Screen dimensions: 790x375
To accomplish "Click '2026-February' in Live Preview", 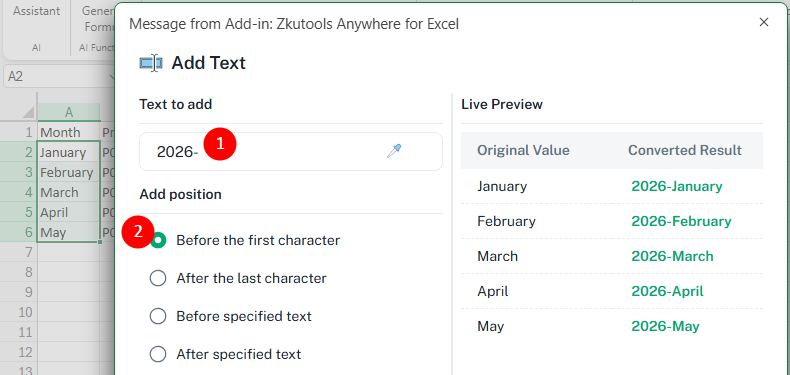I will [x=681, y=221].
